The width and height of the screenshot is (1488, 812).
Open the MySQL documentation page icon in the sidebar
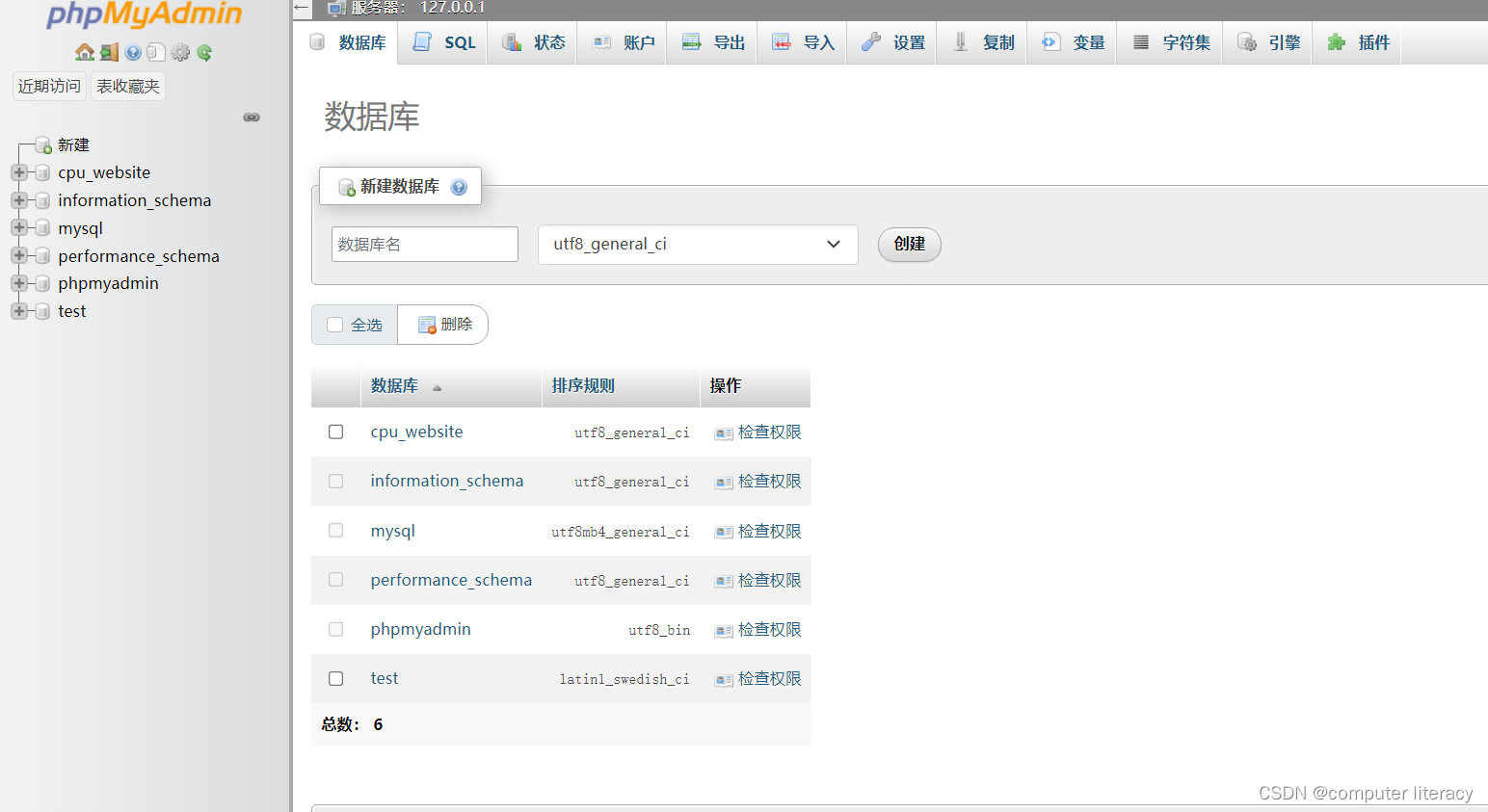pos(156,52)
